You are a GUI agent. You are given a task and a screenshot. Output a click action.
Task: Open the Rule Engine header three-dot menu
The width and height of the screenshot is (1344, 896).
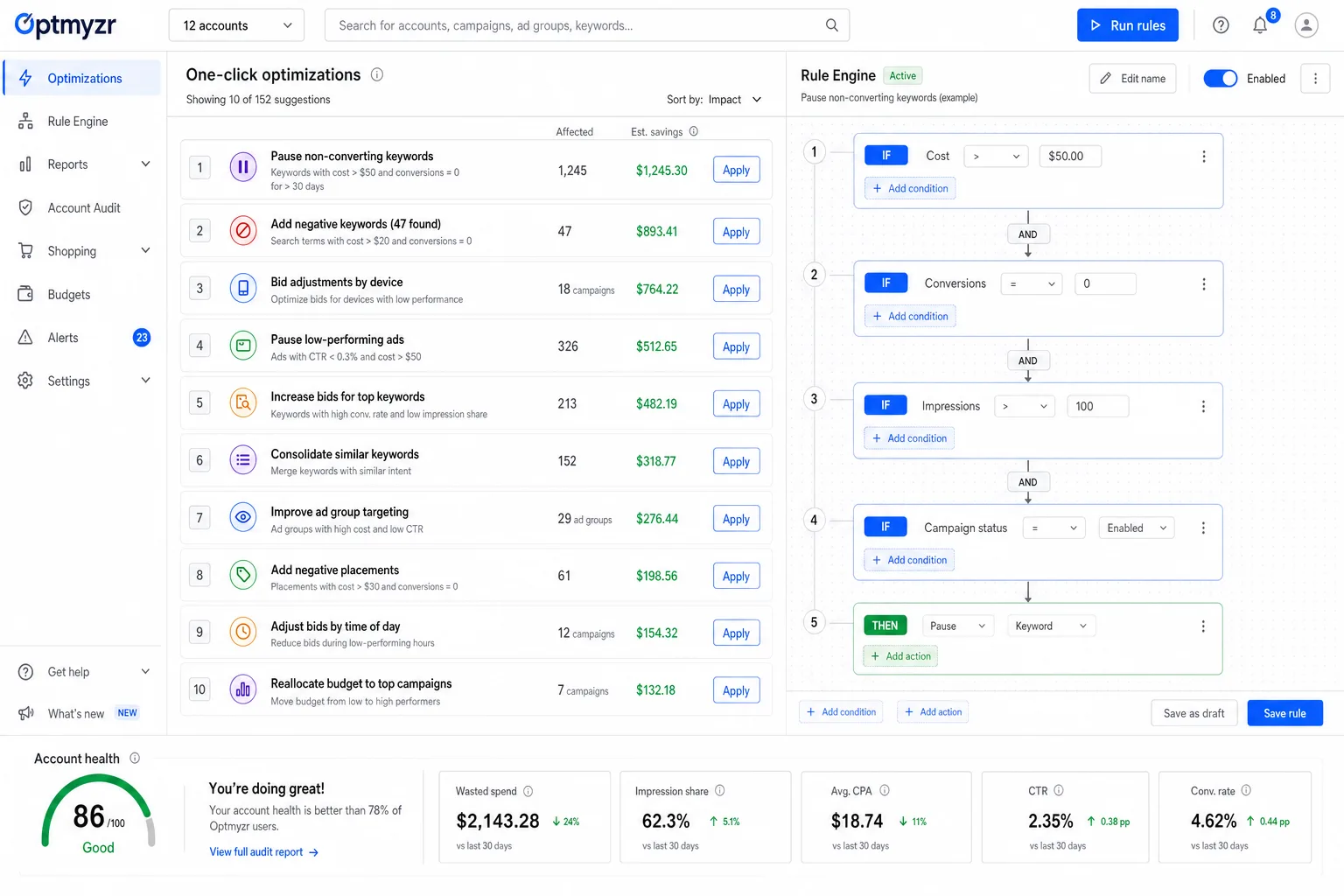pos(1315,78)
